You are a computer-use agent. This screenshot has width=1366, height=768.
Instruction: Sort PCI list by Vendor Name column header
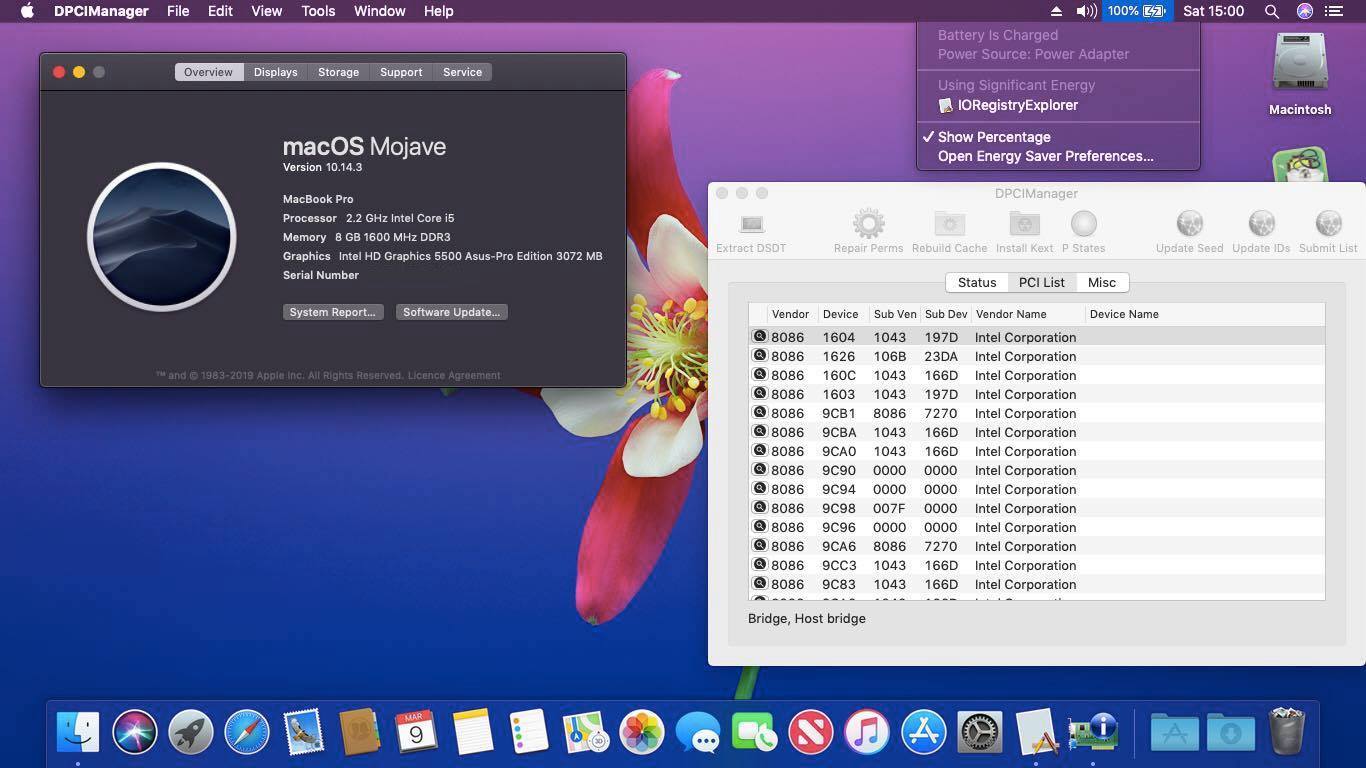tap(1027, 314)
